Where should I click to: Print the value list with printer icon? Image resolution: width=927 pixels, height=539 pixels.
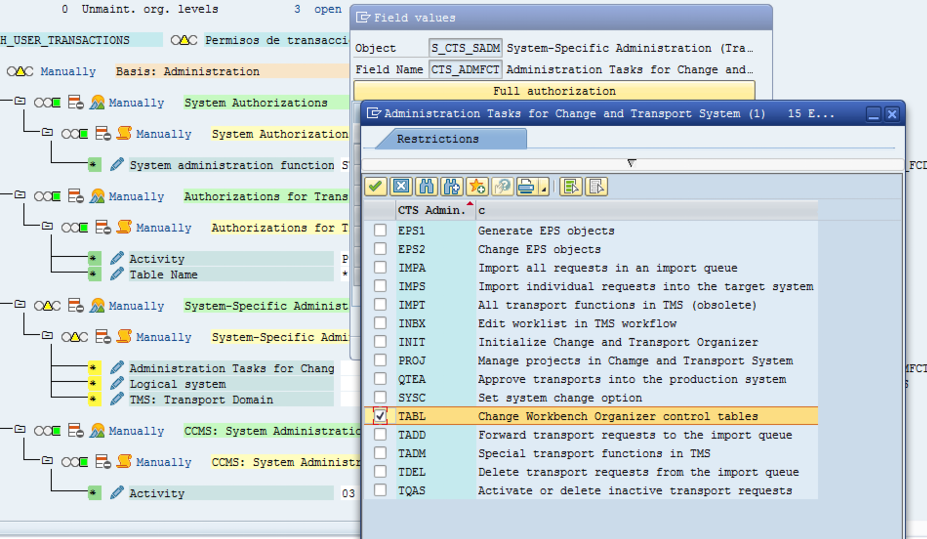pyautogui.click(x=526, y=187)
